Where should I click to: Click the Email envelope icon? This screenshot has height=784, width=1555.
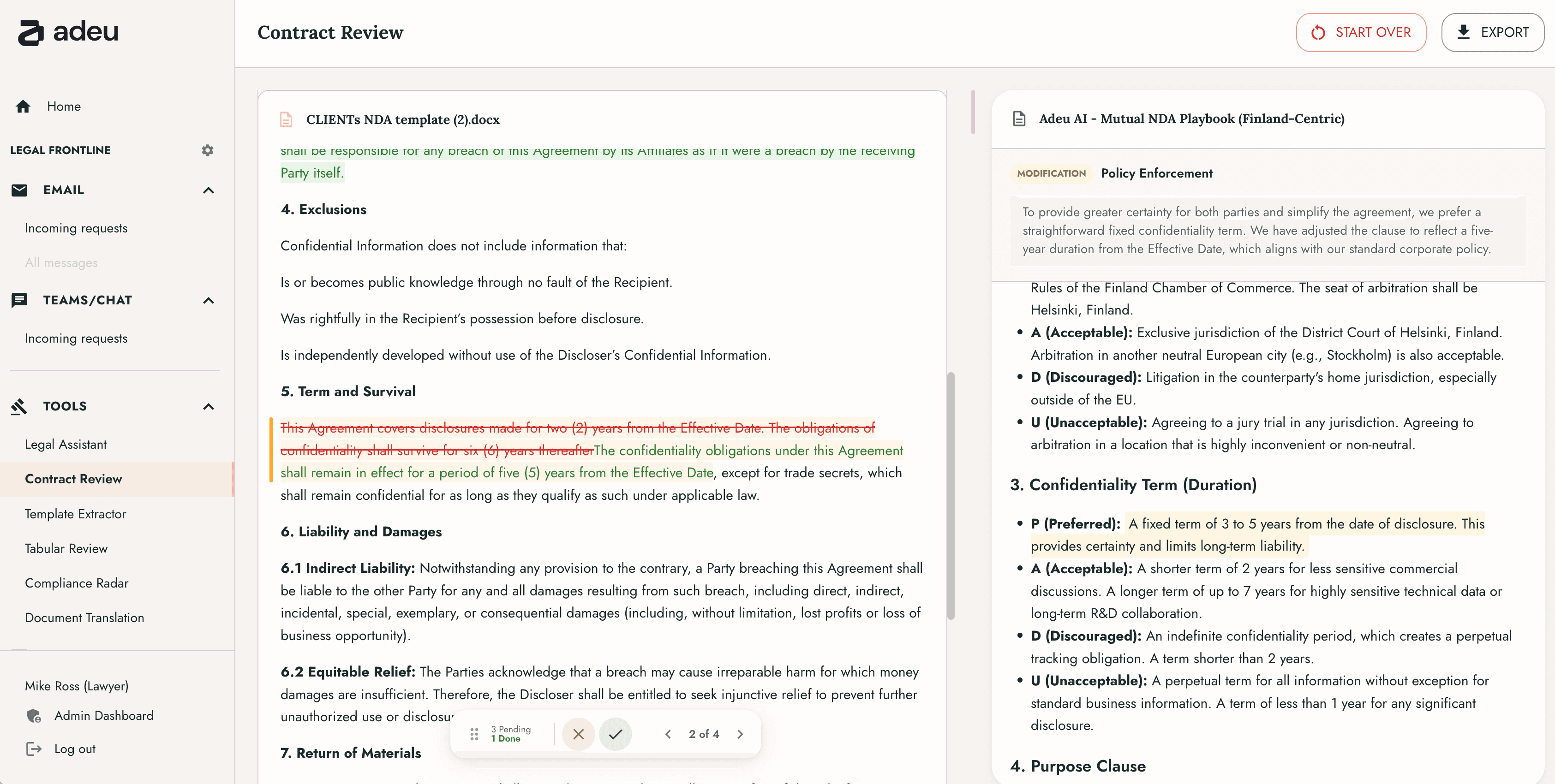[20, 190]
